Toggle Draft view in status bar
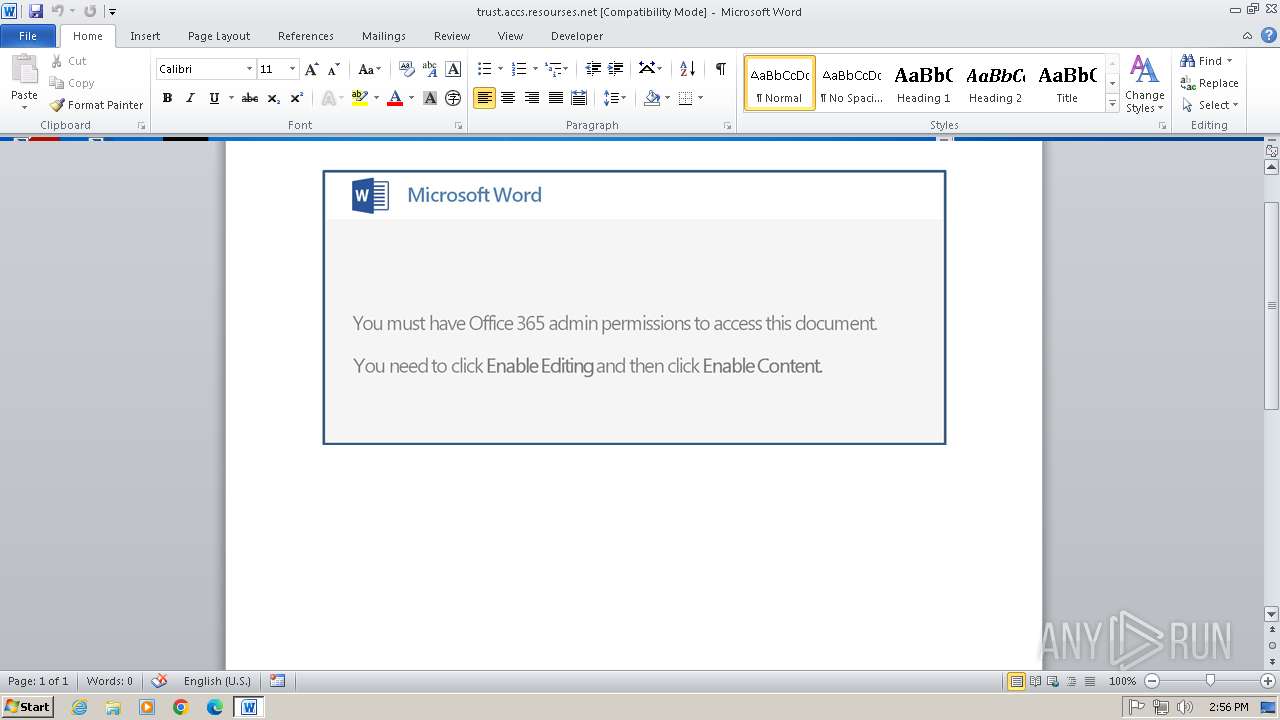 1090,681
